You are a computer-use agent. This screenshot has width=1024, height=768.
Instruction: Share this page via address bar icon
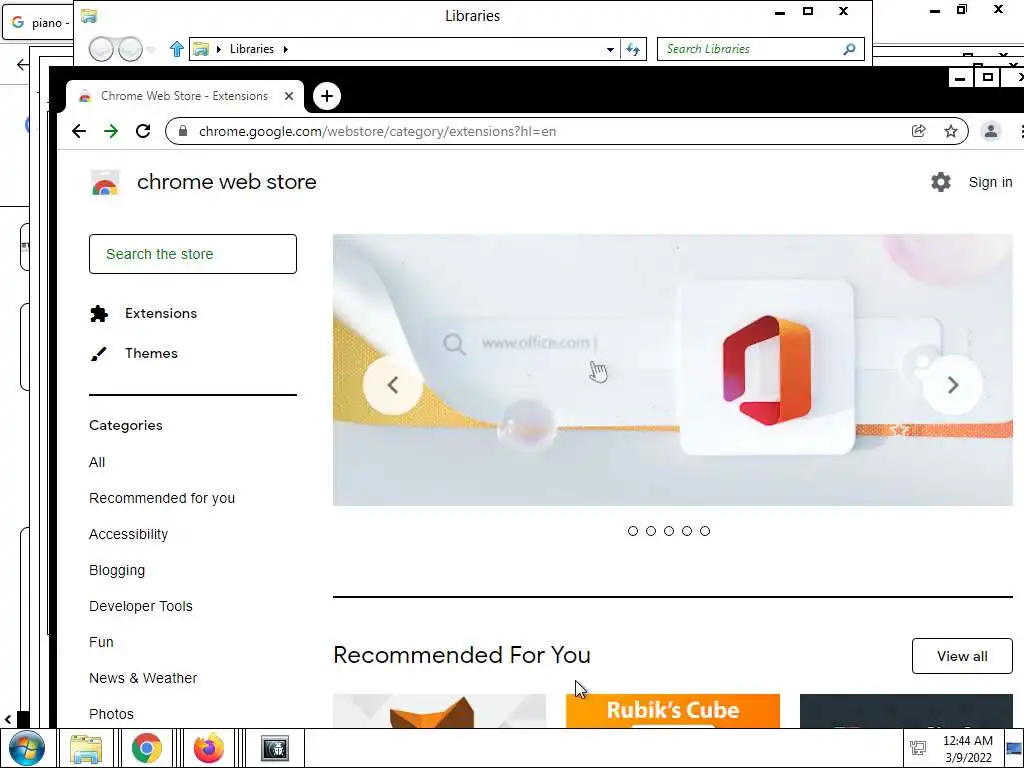click(918, 131)
